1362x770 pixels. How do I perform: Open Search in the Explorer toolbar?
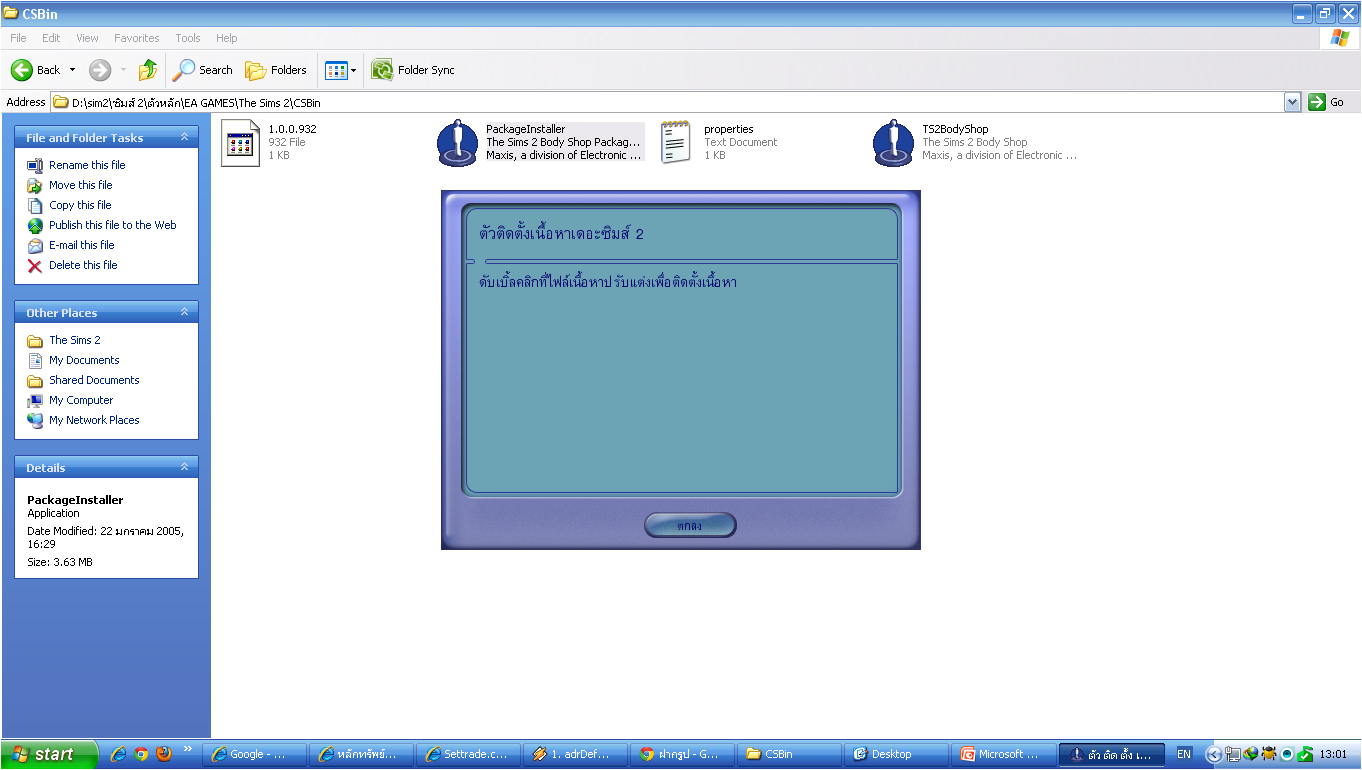[x=203, y=70]
